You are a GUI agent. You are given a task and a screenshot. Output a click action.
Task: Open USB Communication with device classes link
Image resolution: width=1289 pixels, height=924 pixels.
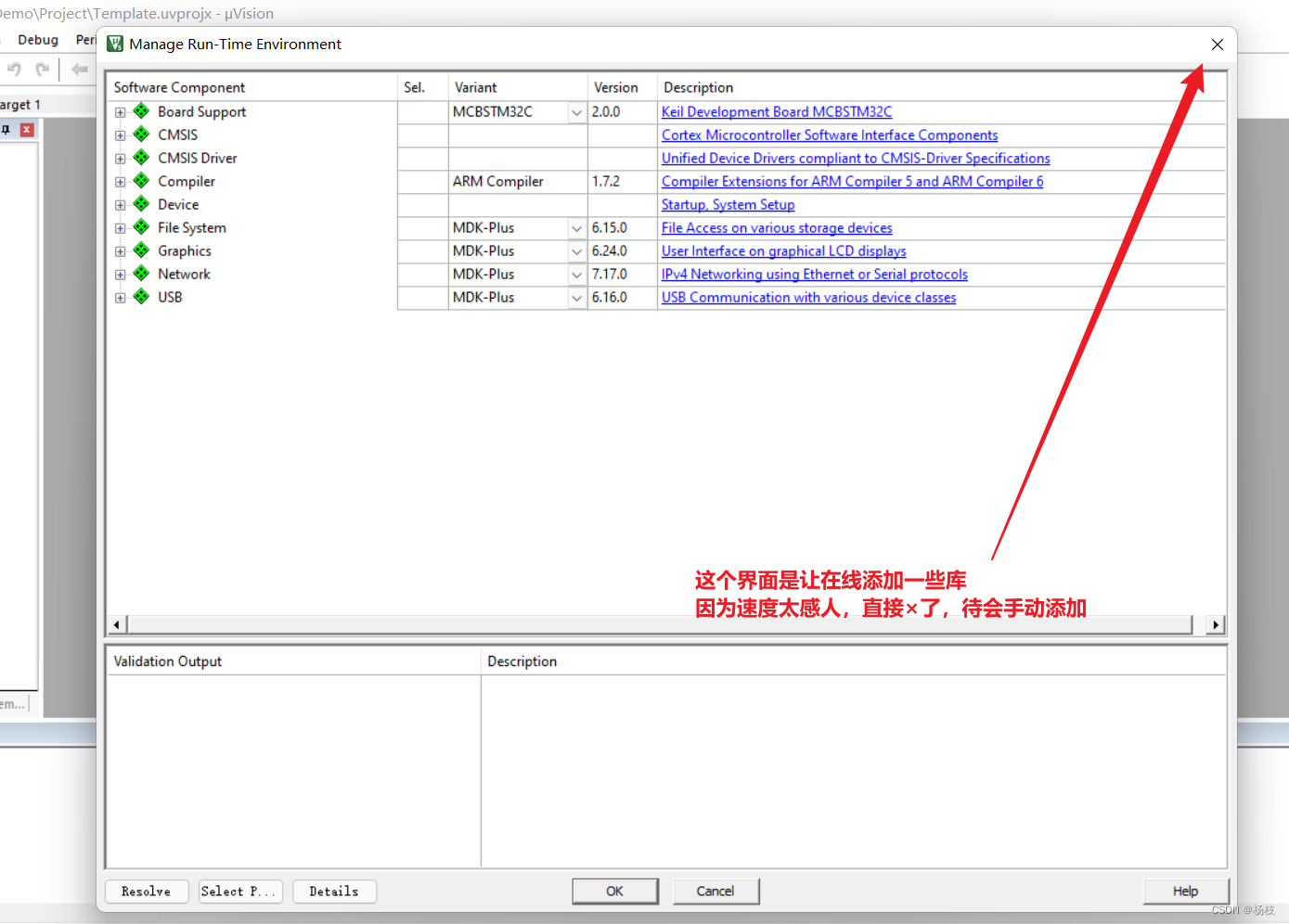pos(808,297)
